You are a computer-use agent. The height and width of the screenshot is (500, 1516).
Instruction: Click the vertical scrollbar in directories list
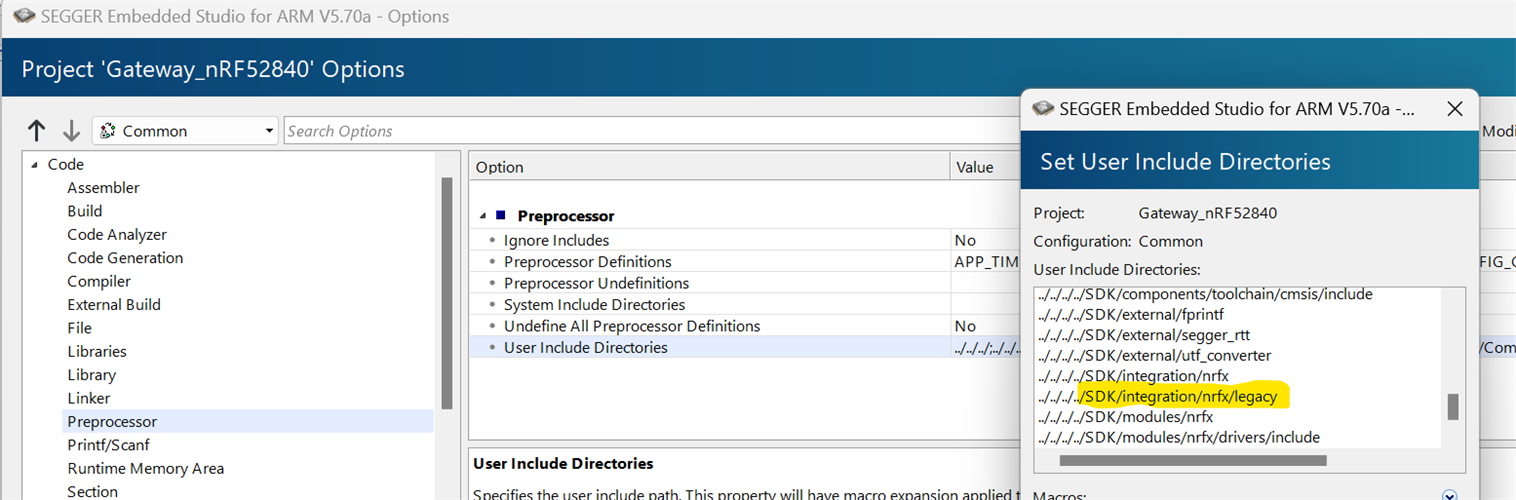1453,406
